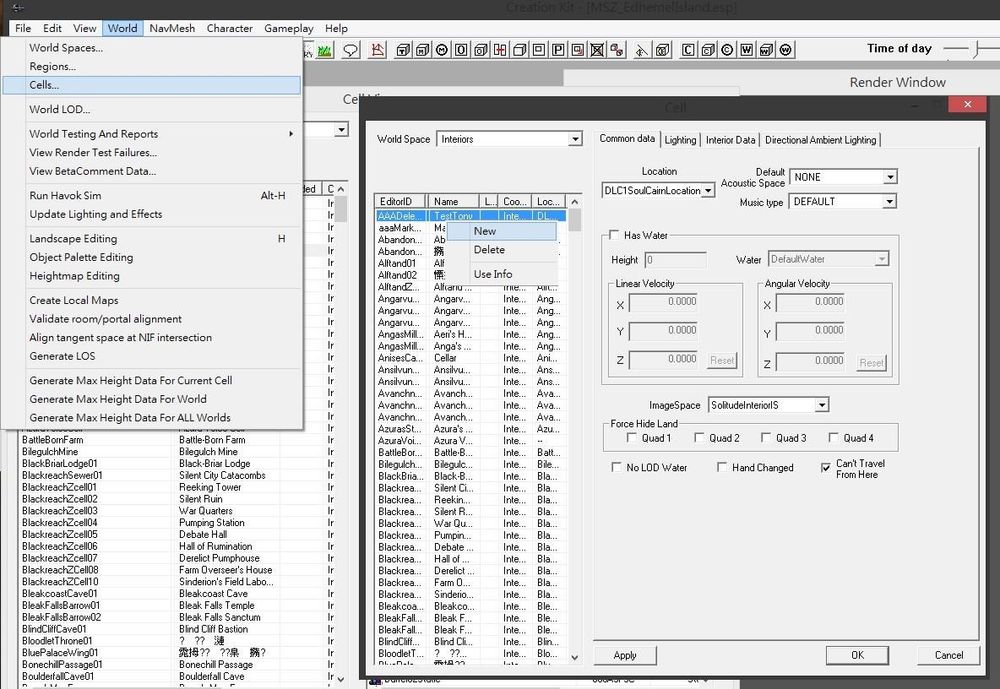
Task: Switch to the Interior Data tab
Action: click(x=730, y=140)
